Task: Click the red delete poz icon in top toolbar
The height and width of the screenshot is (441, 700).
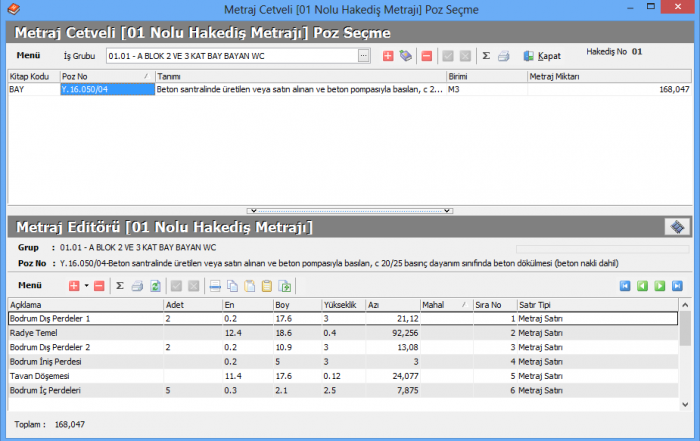Action: (x=427, y=56)
